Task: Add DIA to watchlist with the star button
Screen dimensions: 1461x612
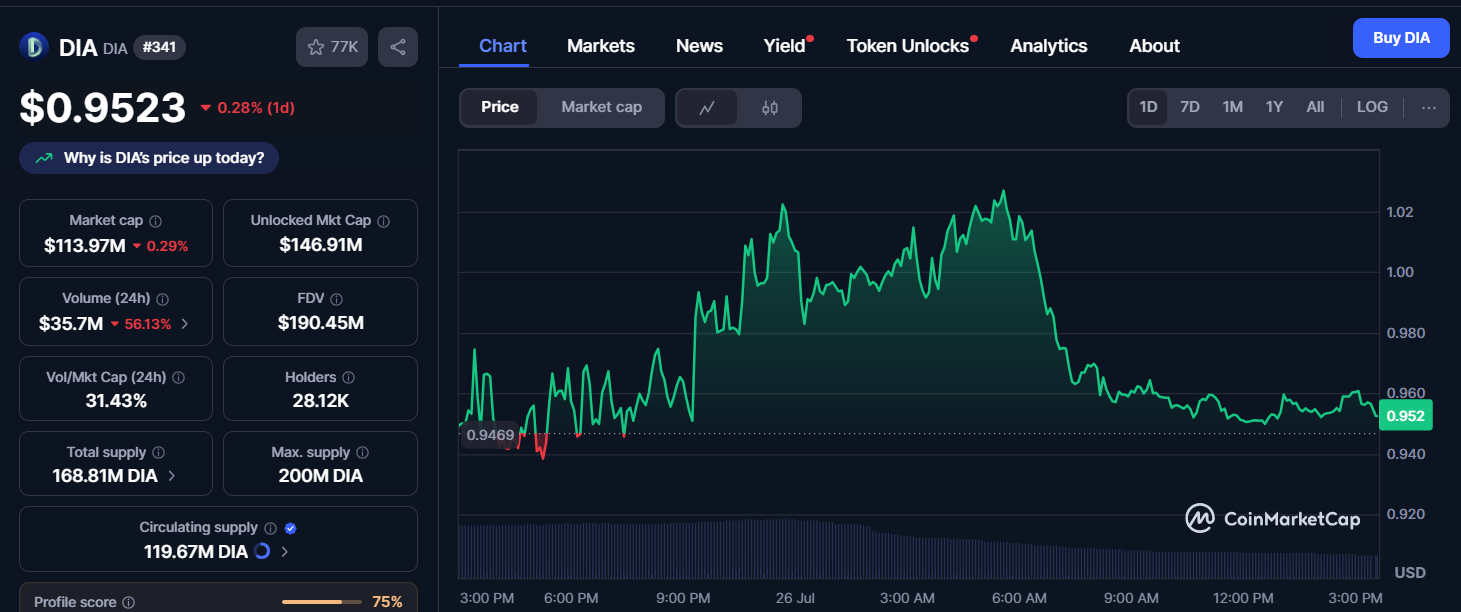Action: [x=333, y=47]
